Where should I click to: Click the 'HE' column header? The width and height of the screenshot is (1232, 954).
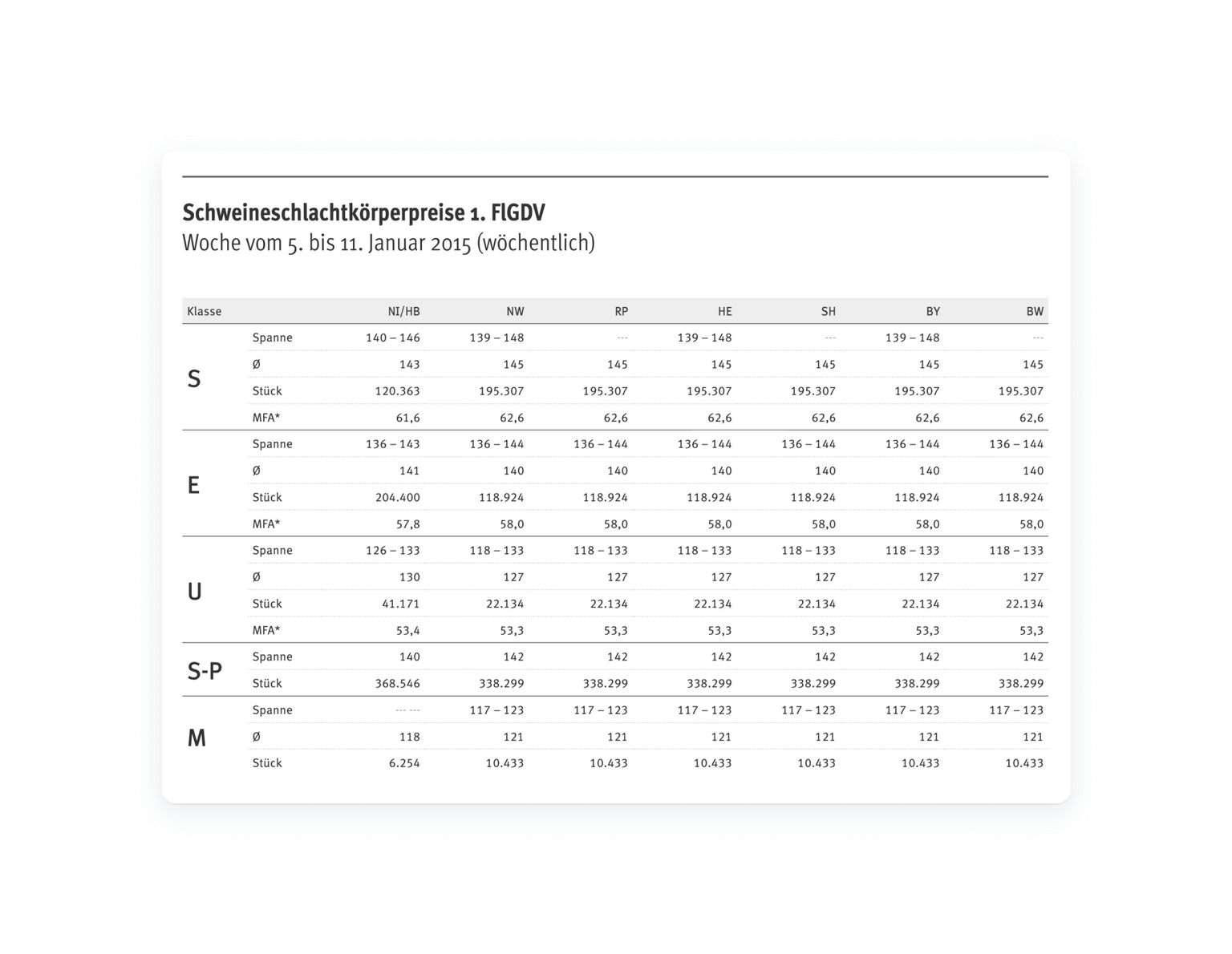[x=724, y=311]
